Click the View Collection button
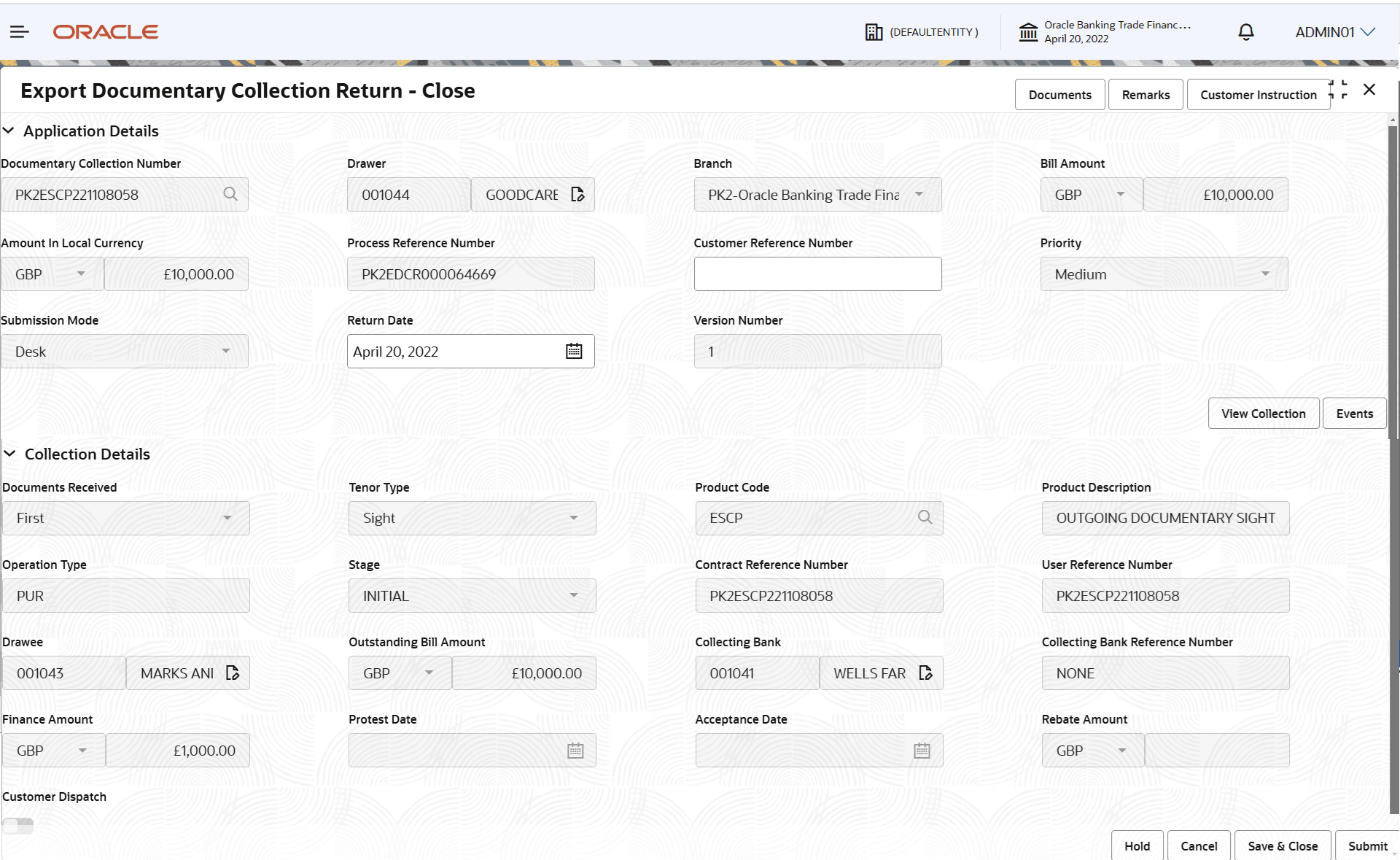 pos(1264,413)
